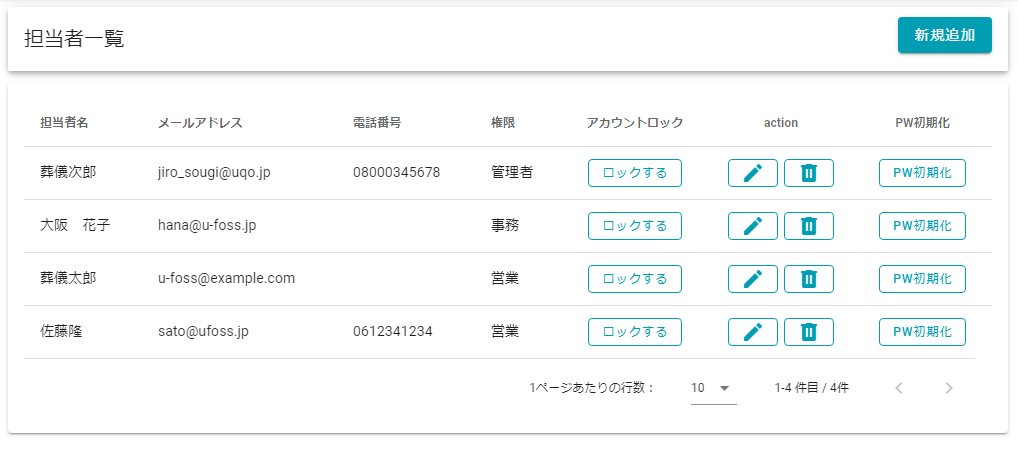Click the trash delete icon for 葬儀次郎
1018x456 pixels.
809,173
